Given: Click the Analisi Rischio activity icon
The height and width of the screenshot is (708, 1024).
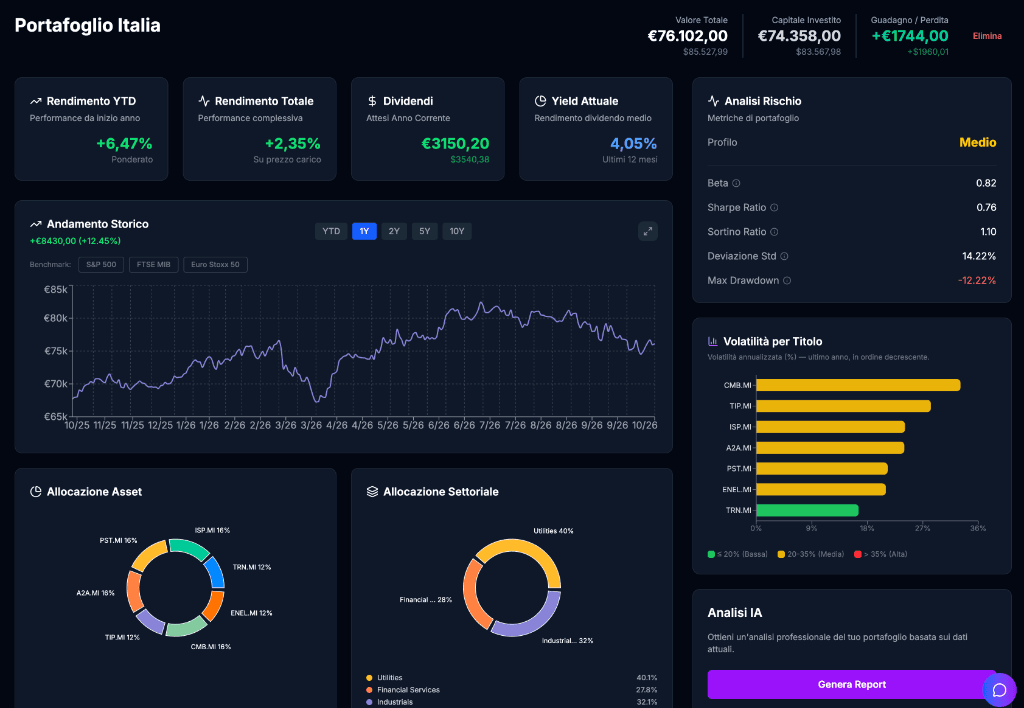Looking at the screenshot, I should coord(713,101).
